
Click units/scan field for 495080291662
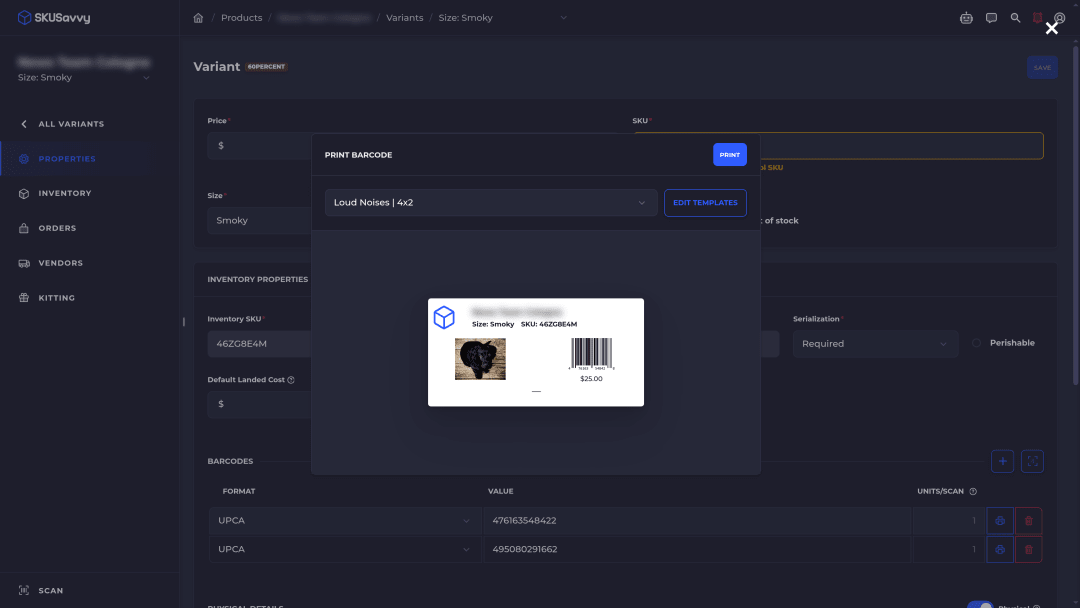(x=948, y=549)
